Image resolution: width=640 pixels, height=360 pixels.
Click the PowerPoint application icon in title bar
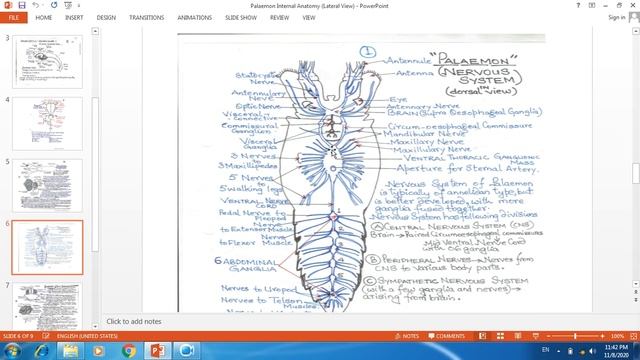click(x=8, y=5)
